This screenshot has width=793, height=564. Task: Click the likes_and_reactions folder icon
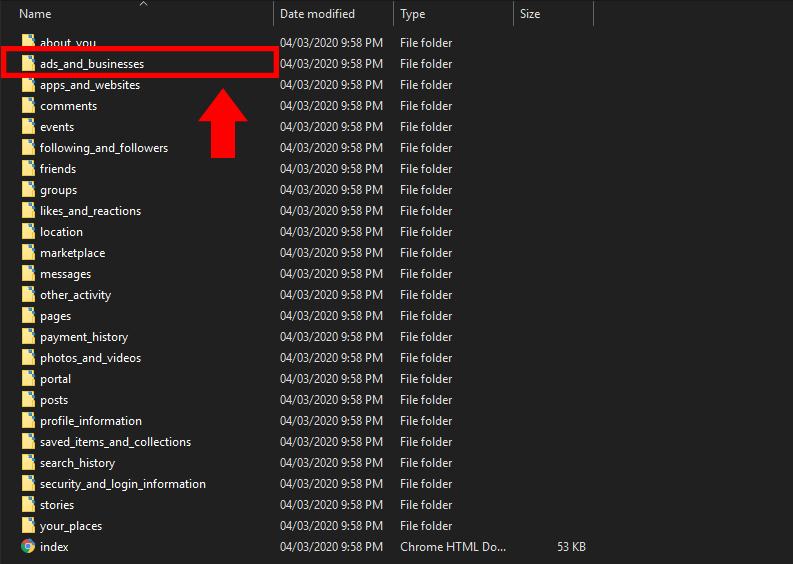pos(28,210)
